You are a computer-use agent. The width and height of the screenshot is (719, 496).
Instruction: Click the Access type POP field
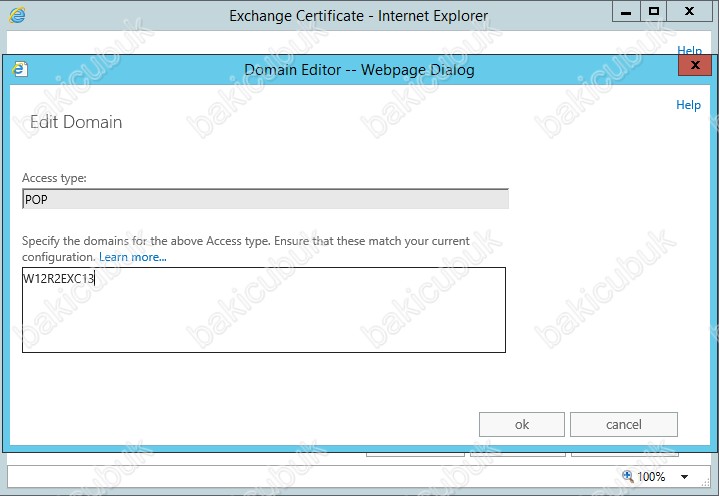click(x=265, y=199)
